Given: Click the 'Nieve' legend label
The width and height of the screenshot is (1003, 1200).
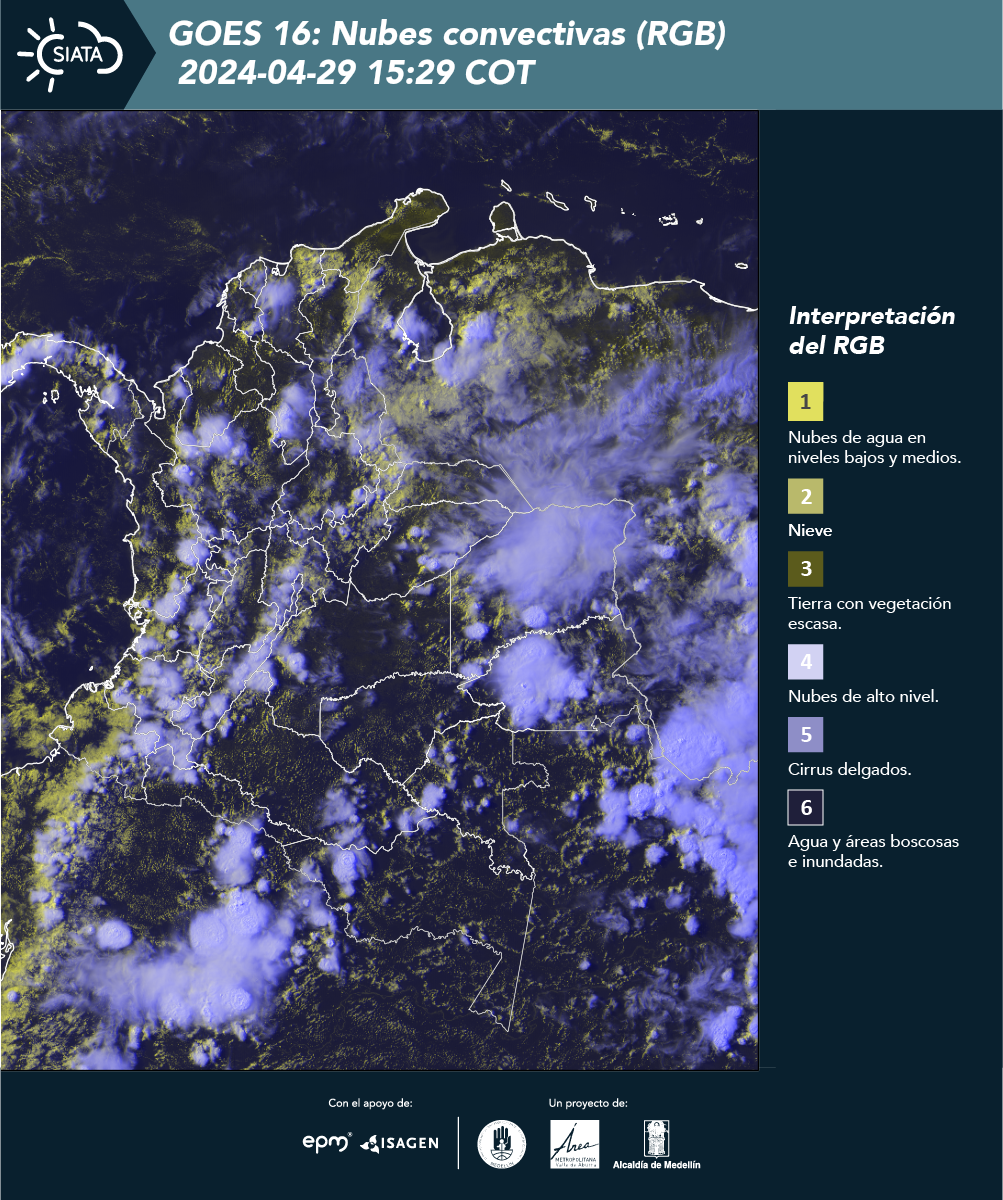Looking at the screenshot, I should tap(810, 531).
